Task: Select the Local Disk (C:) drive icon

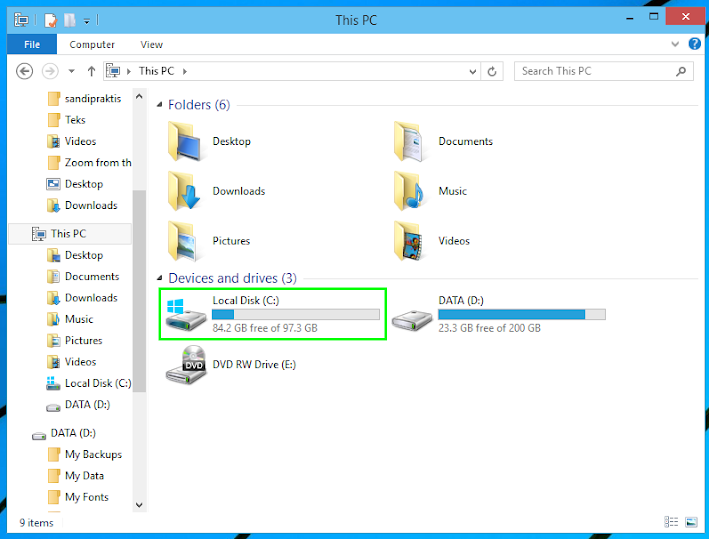Action: point(185,315)
